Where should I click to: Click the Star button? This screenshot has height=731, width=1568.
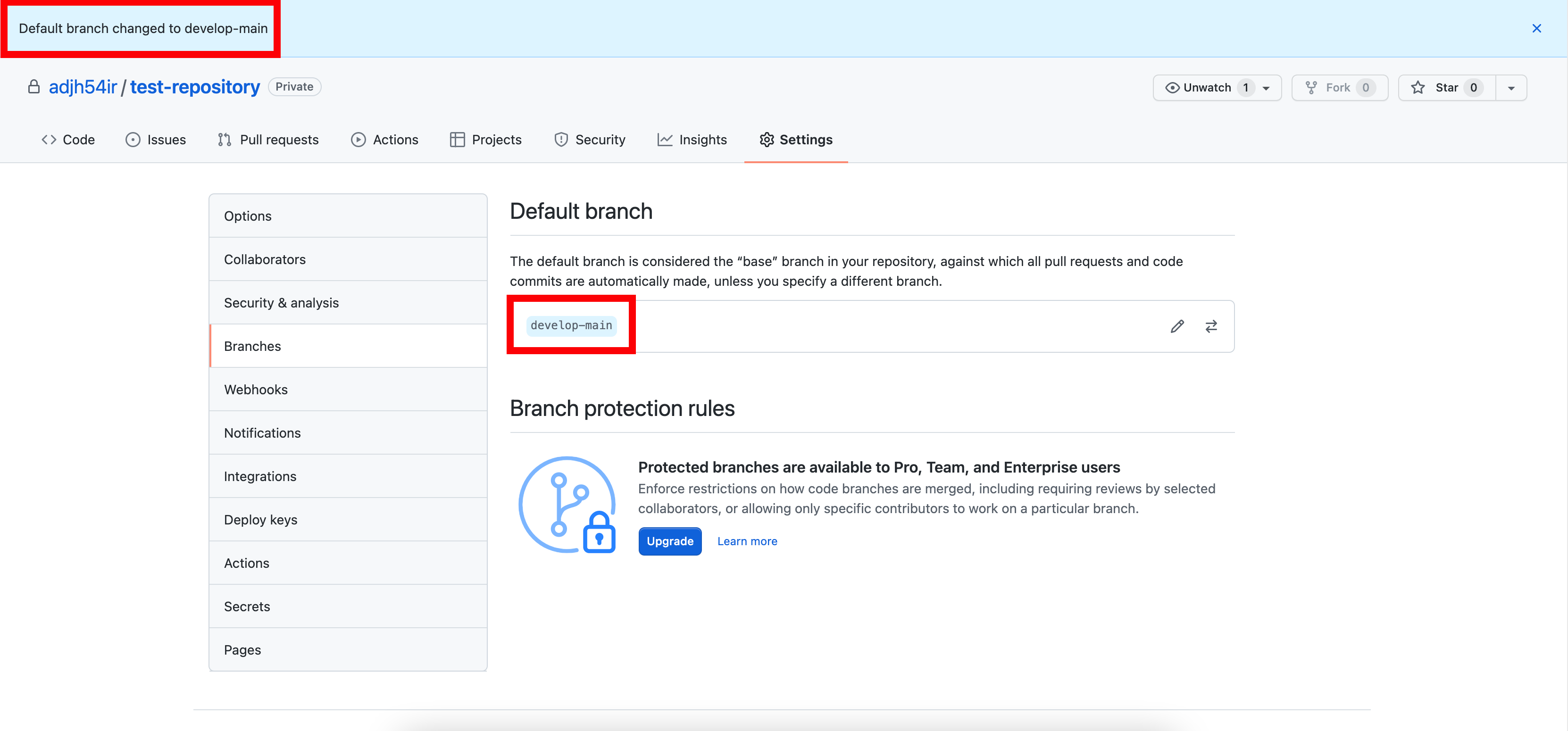coord(1446,88)
